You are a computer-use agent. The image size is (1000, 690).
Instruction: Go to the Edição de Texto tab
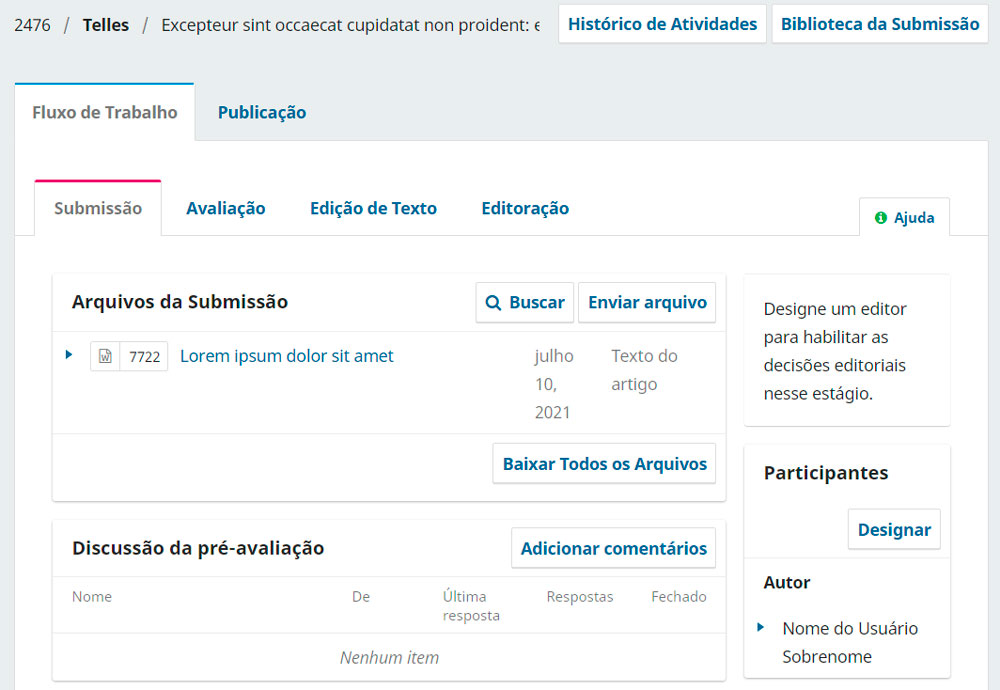tap(373, 209)
